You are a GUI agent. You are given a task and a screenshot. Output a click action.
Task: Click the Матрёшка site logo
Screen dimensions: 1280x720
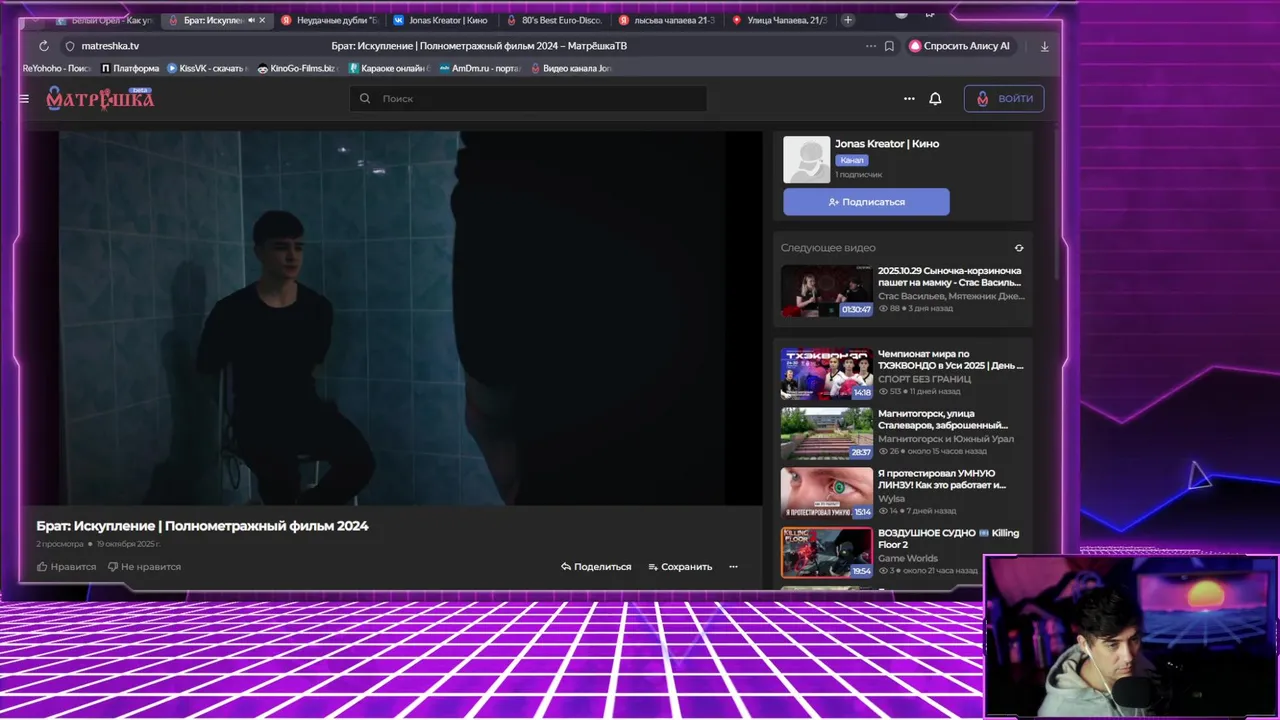tap(100, 98)
